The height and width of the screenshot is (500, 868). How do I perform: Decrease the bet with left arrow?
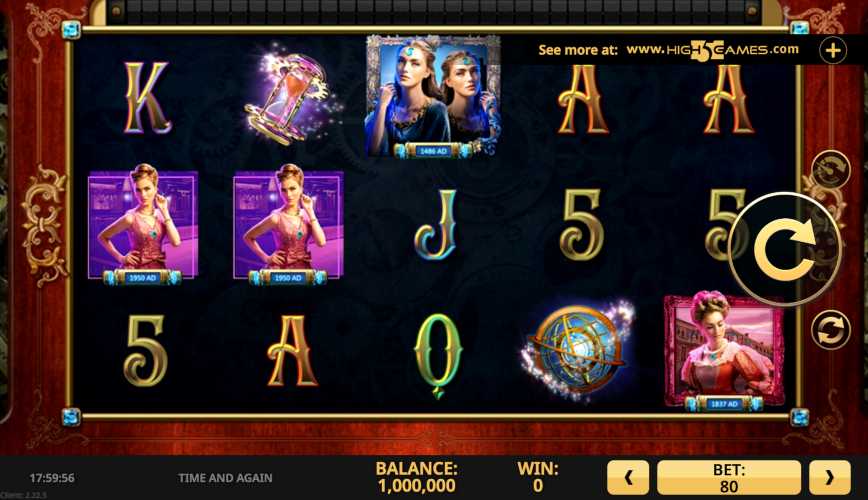coord(628,477)
